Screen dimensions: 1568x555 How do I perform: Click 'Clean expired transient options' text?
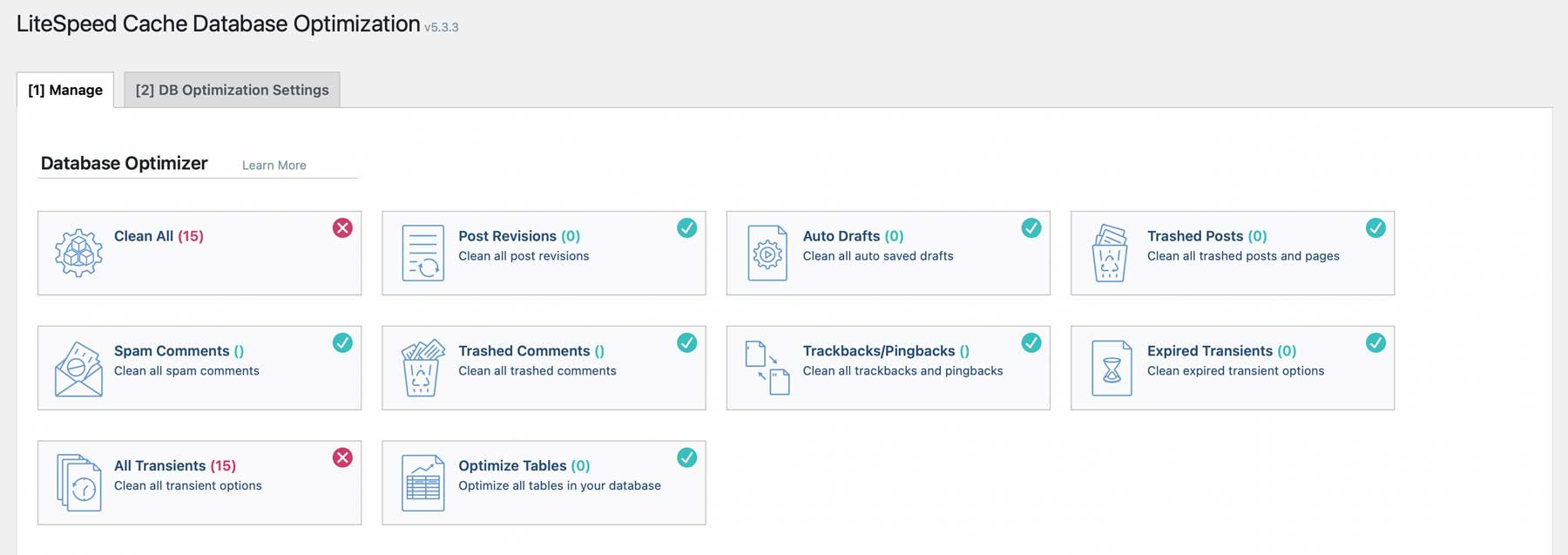1235,371
